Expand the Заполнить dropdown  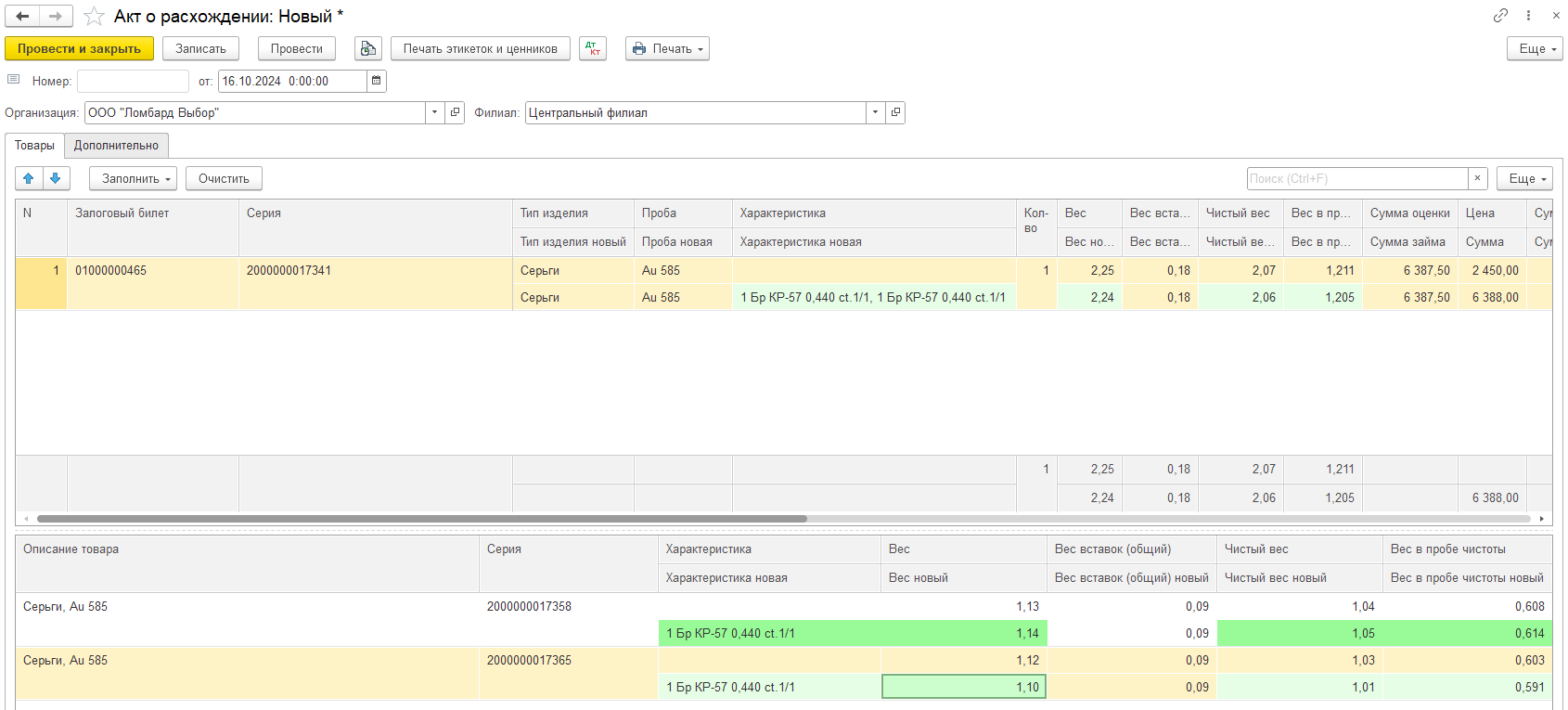[133, 178]
